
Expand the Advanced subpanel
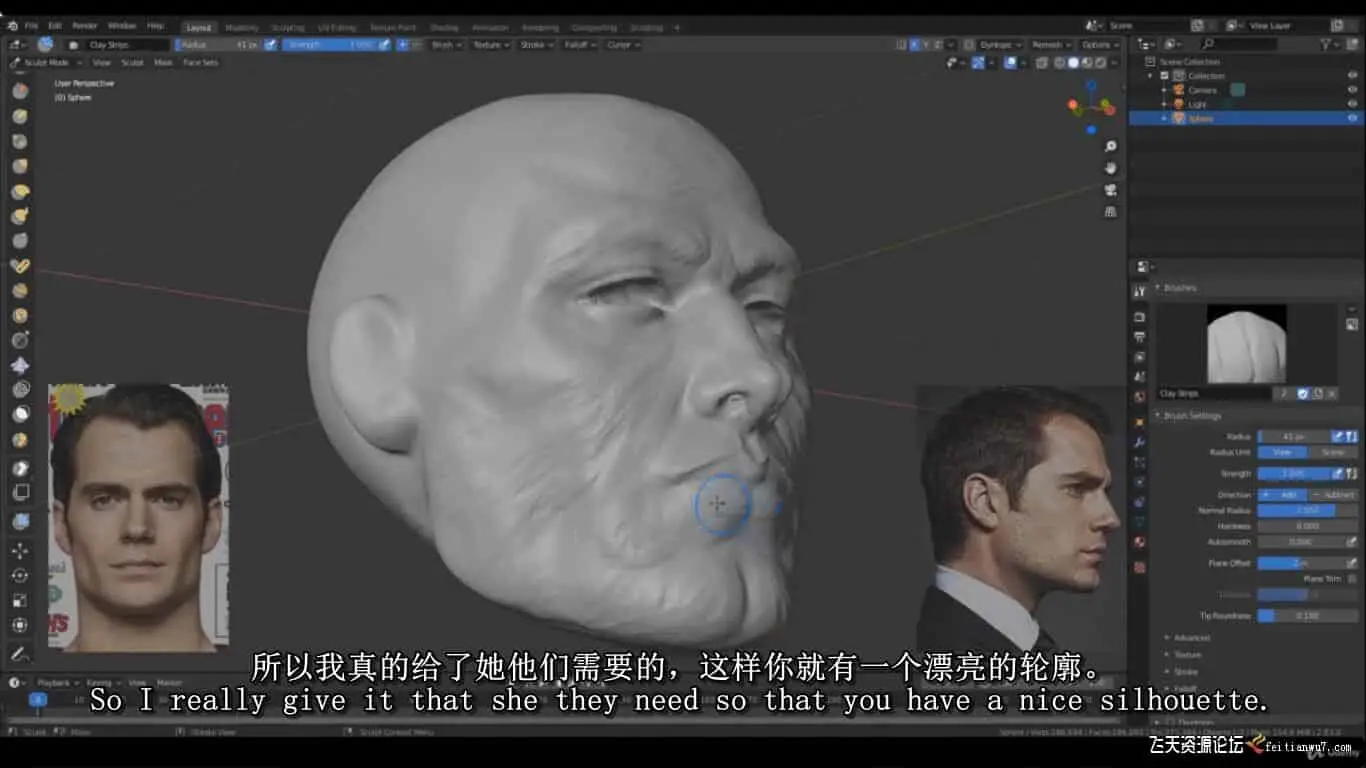point(1189,637)
